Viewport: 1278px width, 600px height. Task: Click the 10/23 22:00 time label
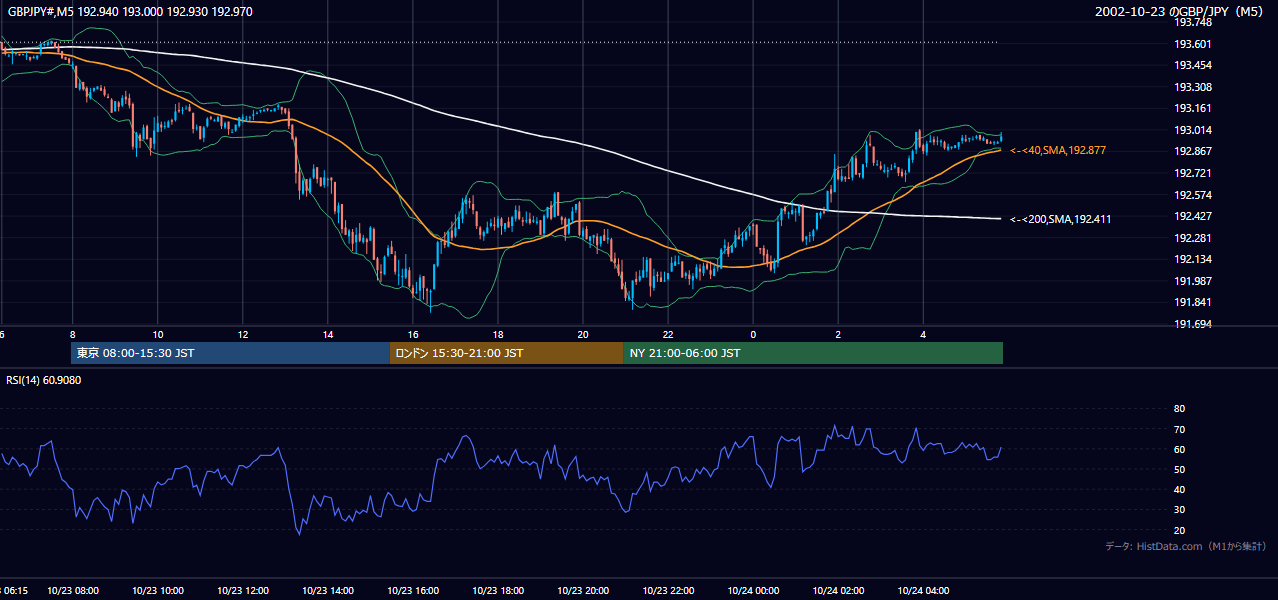[x=667, y=590]
